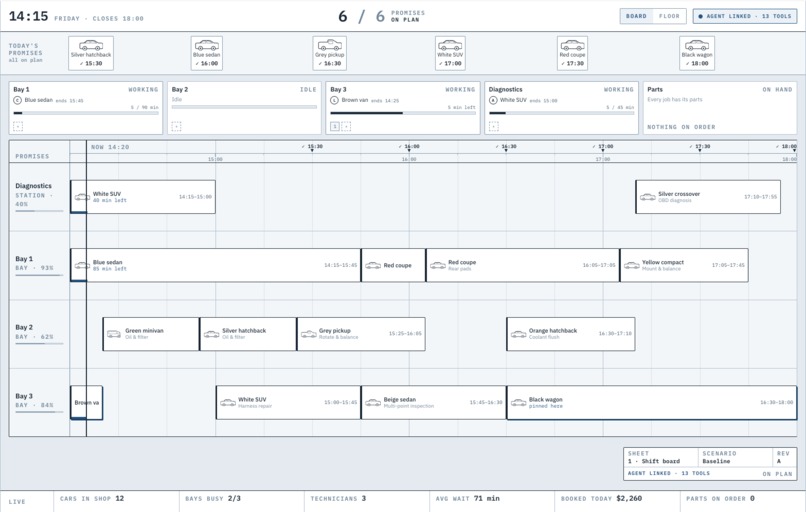The image size is (806, 512).
Task: Click the Cars in Shop 12 status entry
Action: coord(116,499)
